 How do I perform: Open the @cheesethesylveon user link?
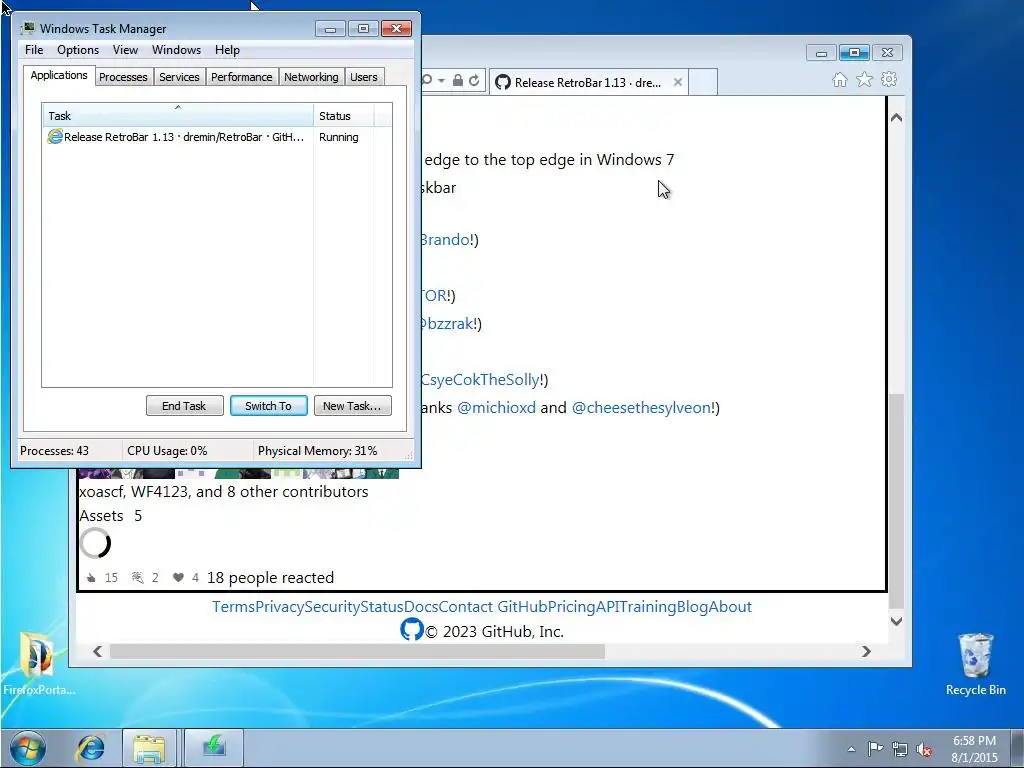pyautogui.click(x=641, y=408)
